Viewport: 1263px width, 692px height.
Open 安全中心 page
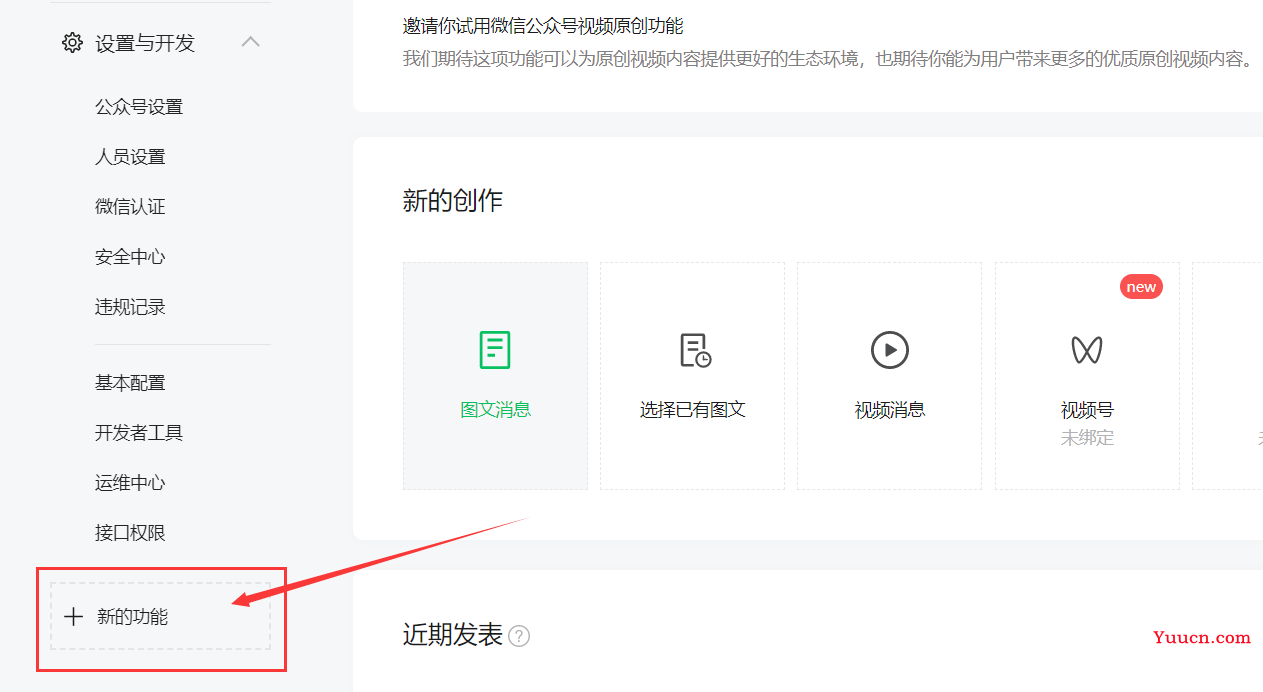[x=130, y=257]
